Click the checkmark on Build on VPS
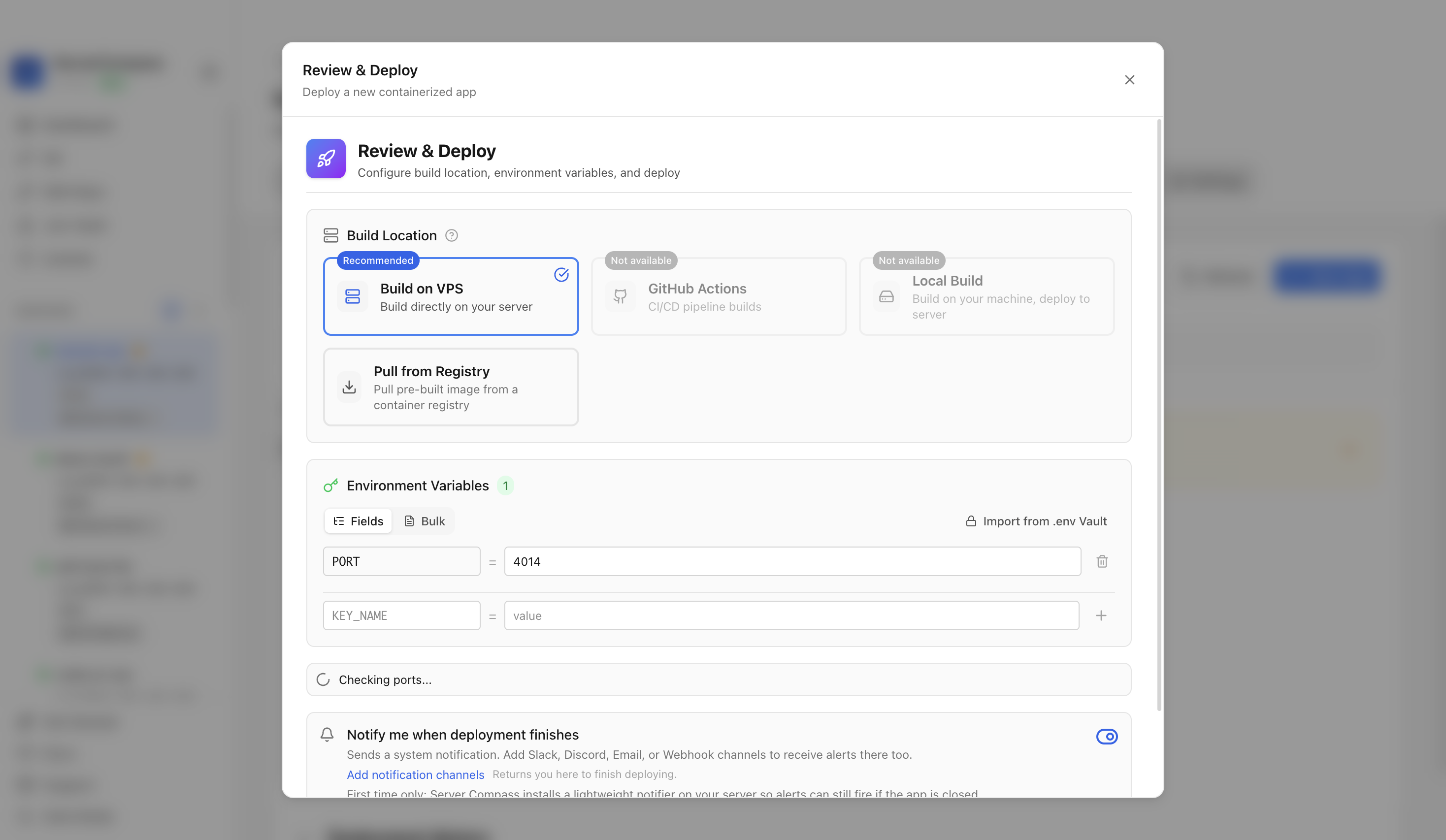 561,275
